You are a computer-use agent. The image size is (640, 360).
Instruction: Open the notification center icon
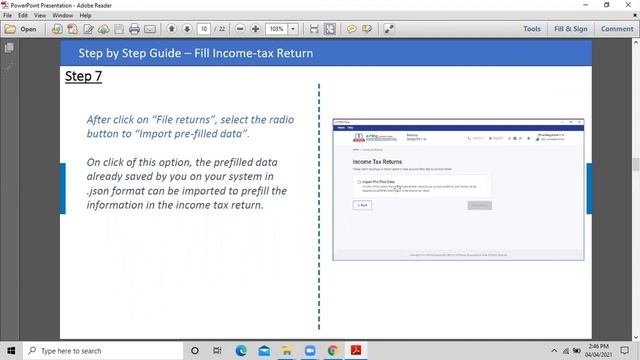[624, 351]
